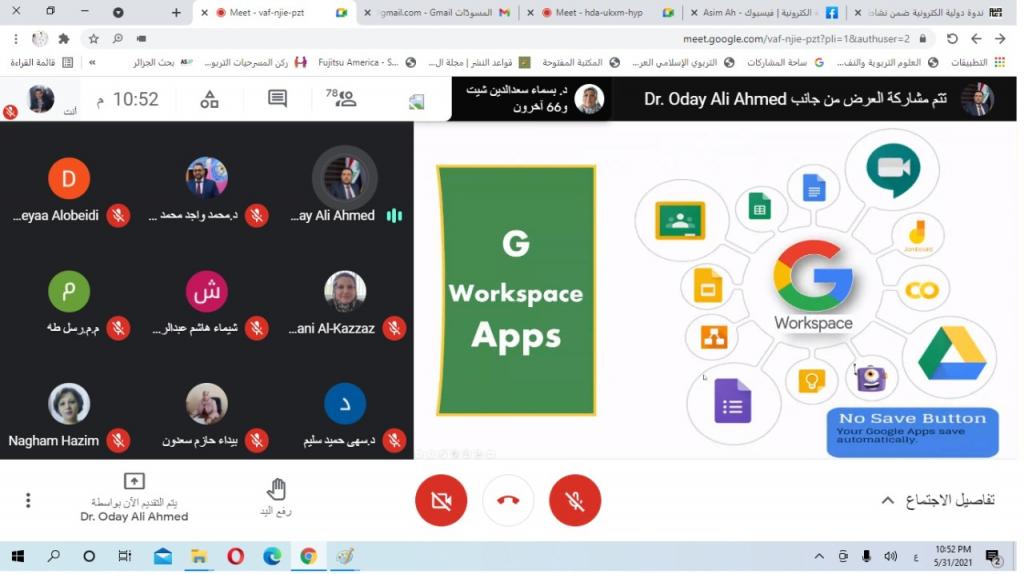Expand the meeting details chevron
This screenshot has width=1024, height=574.
point(887,500)
